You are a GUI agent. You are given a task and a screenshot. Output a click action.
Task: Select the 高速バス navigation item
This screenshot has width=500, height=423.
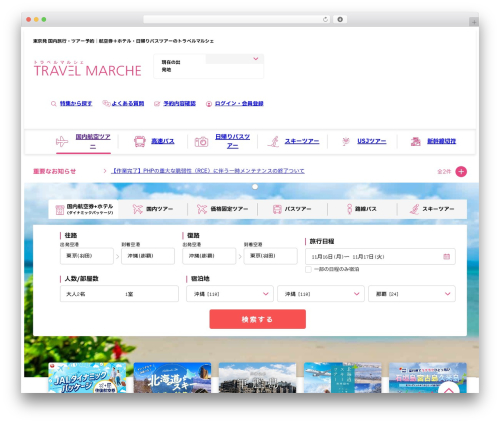pos(163,141)
